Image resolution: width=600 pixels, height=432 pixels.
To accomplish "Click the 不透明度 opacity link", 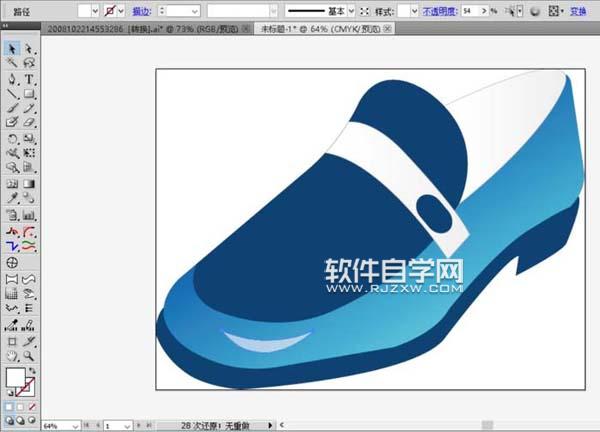I will pos(440,10).
